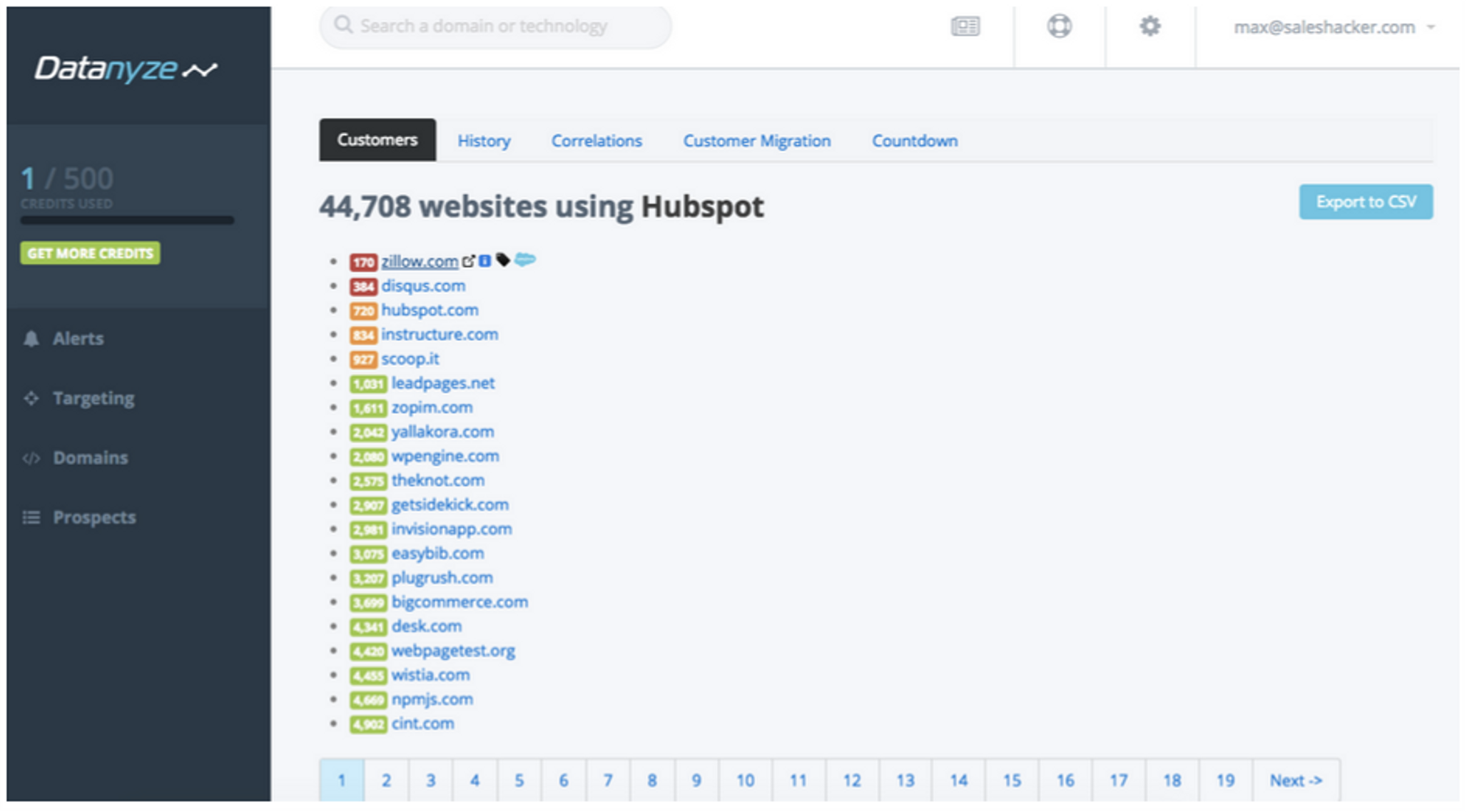
Task: Open Alerts in the sidebar
Action: (x=78, y=338)
